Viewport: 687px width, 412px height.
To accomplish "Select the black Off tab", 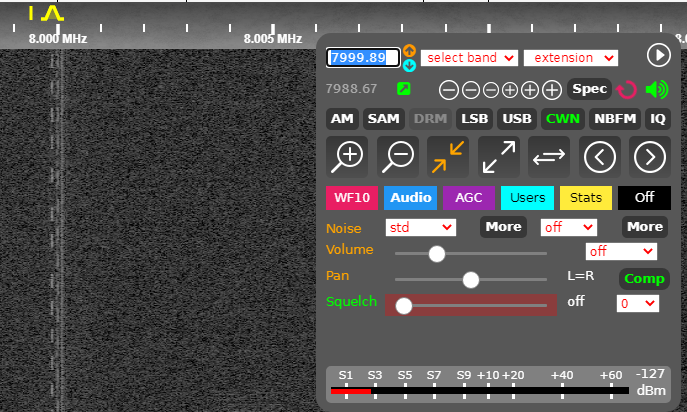I will pos(645,198).
